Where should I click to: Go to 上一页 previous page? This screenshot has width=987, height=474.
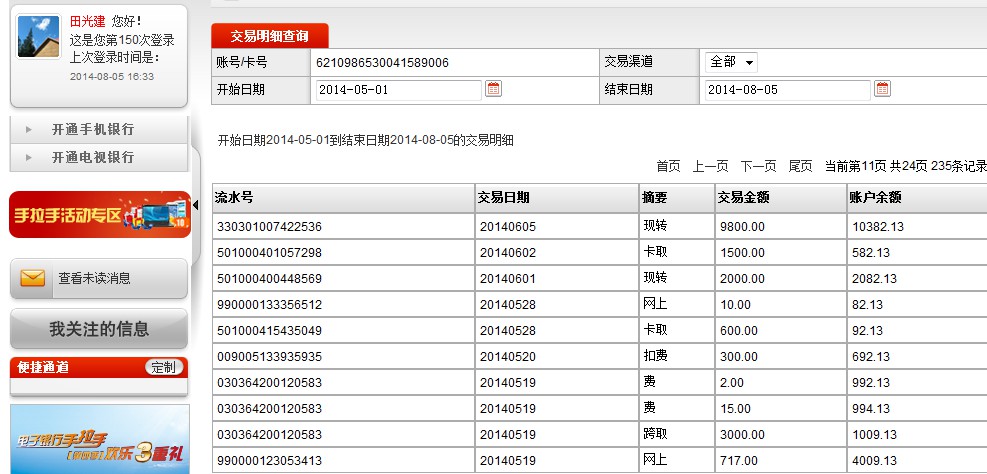(x=710, y=166)
